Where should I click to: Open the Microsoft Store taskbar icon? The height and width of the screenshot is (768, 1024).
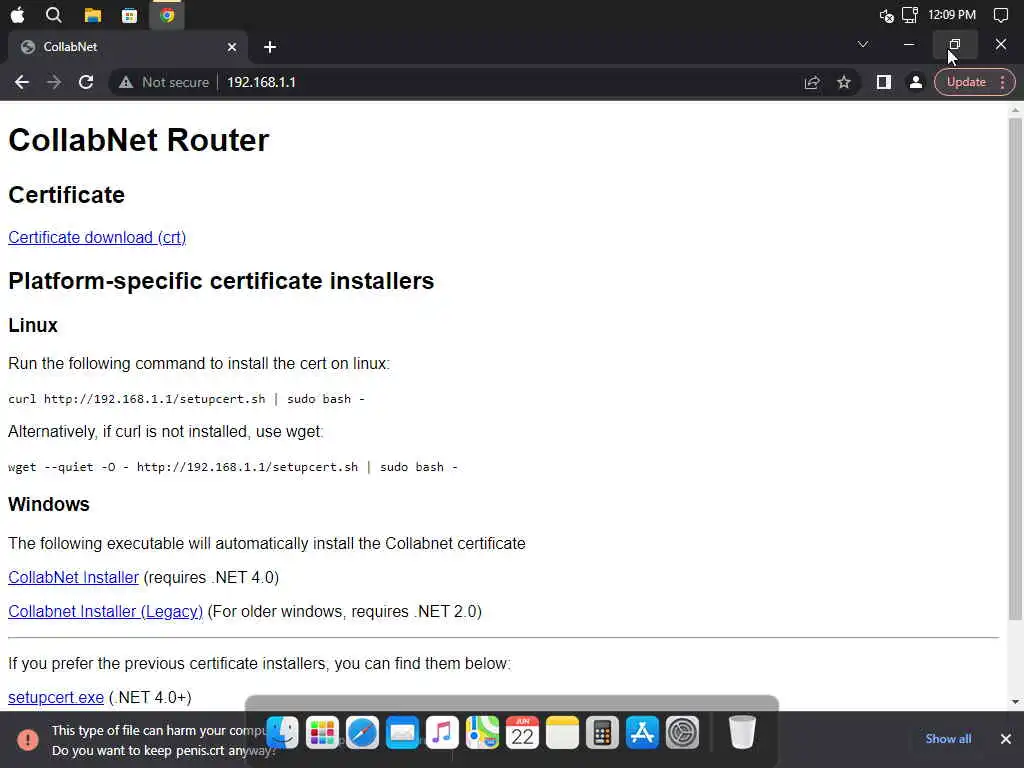tap(129, 15)
